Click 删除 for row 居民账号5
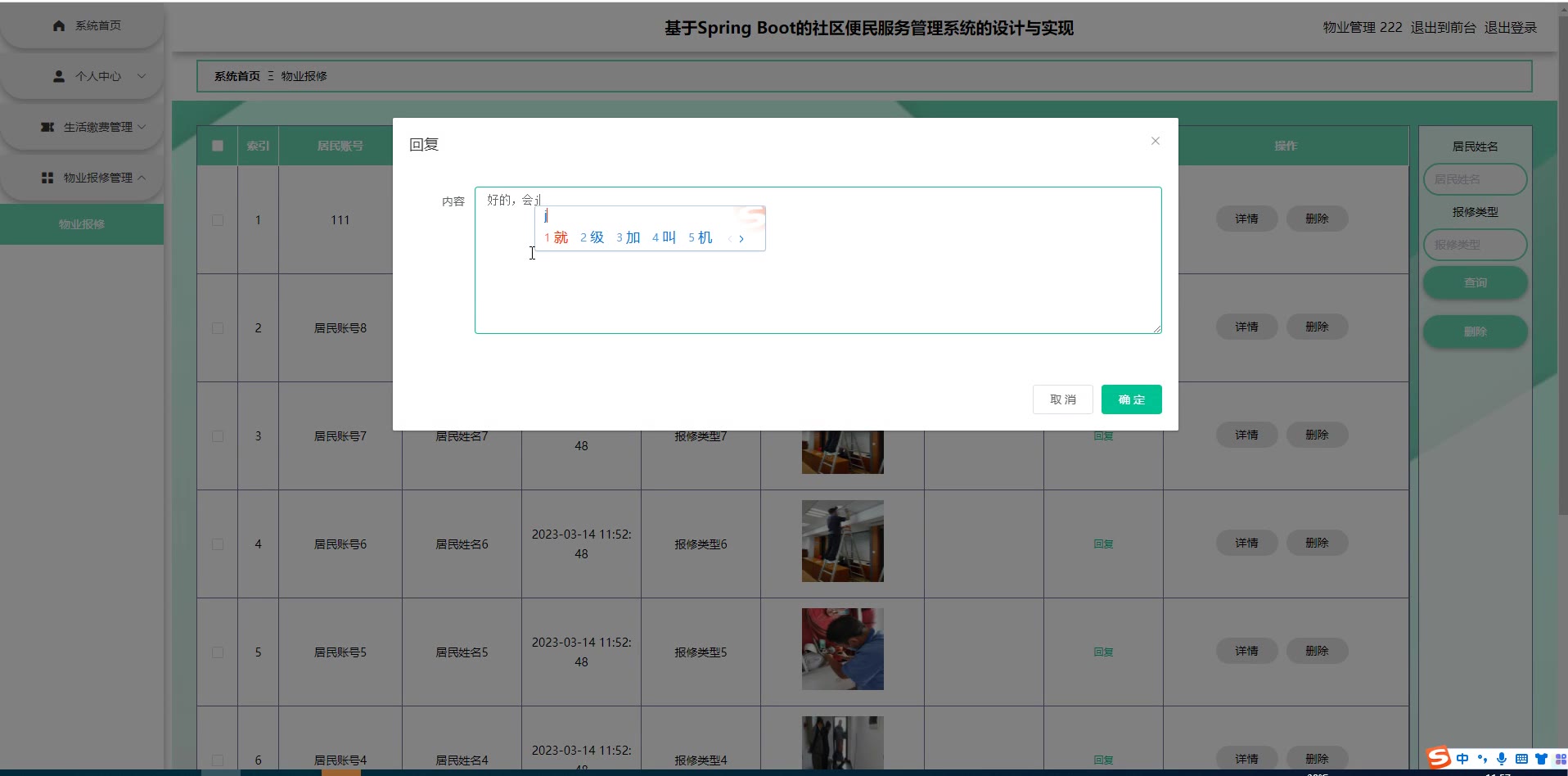 pos(1317,651)
